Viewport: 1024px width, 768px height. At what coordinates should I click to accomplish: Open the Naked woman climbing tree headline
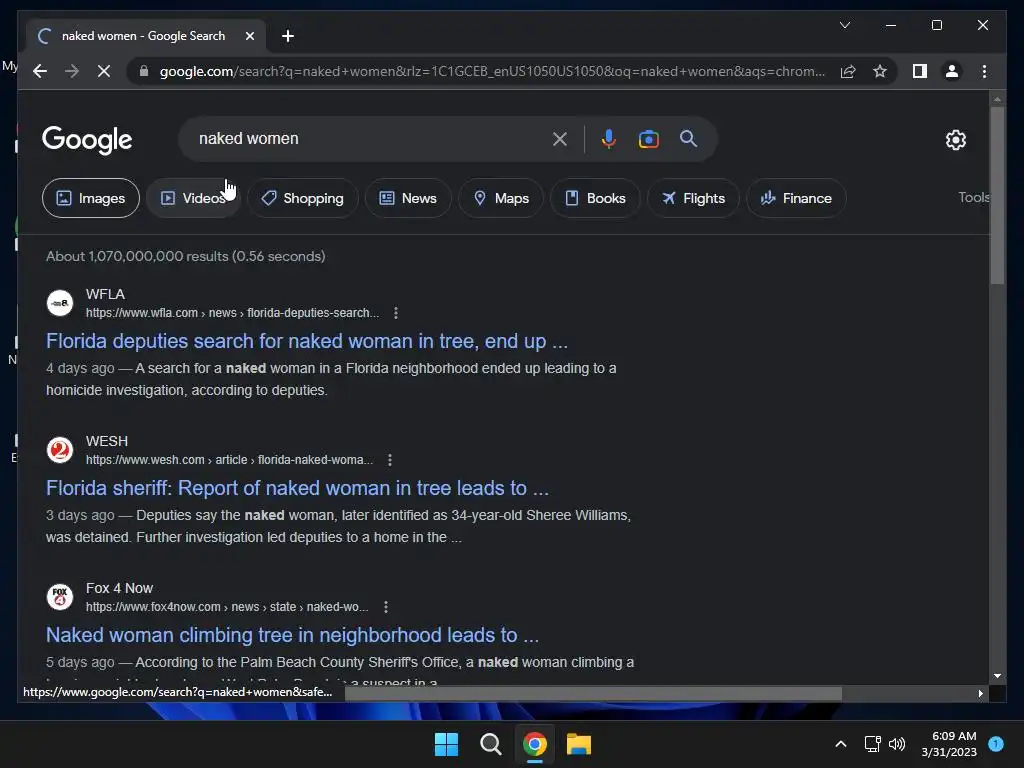pos(293,635)
